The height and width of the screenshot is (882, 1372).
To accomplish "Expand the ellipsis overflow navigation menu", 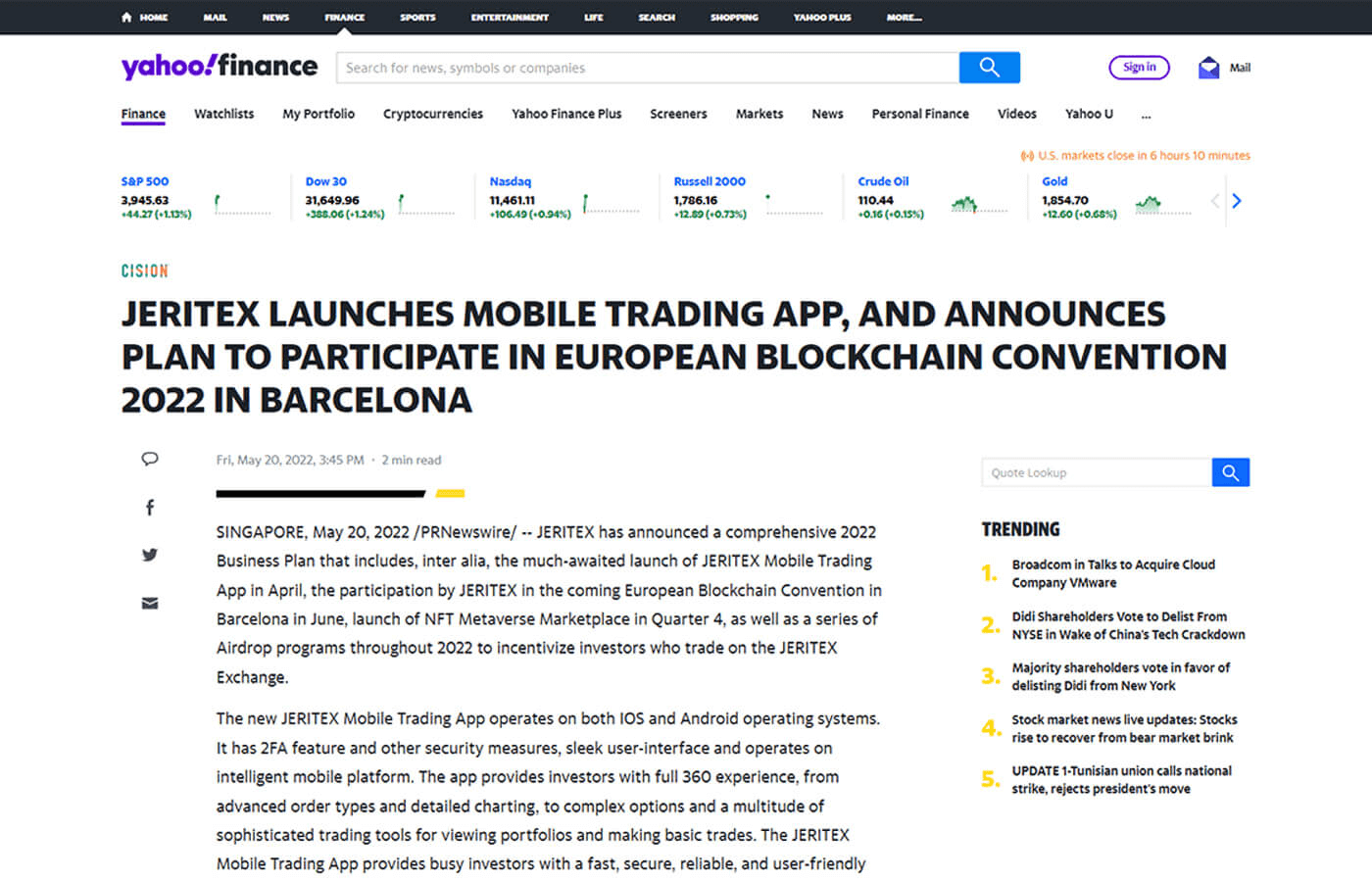I will pyautogui.click(x=1146, y=115).
